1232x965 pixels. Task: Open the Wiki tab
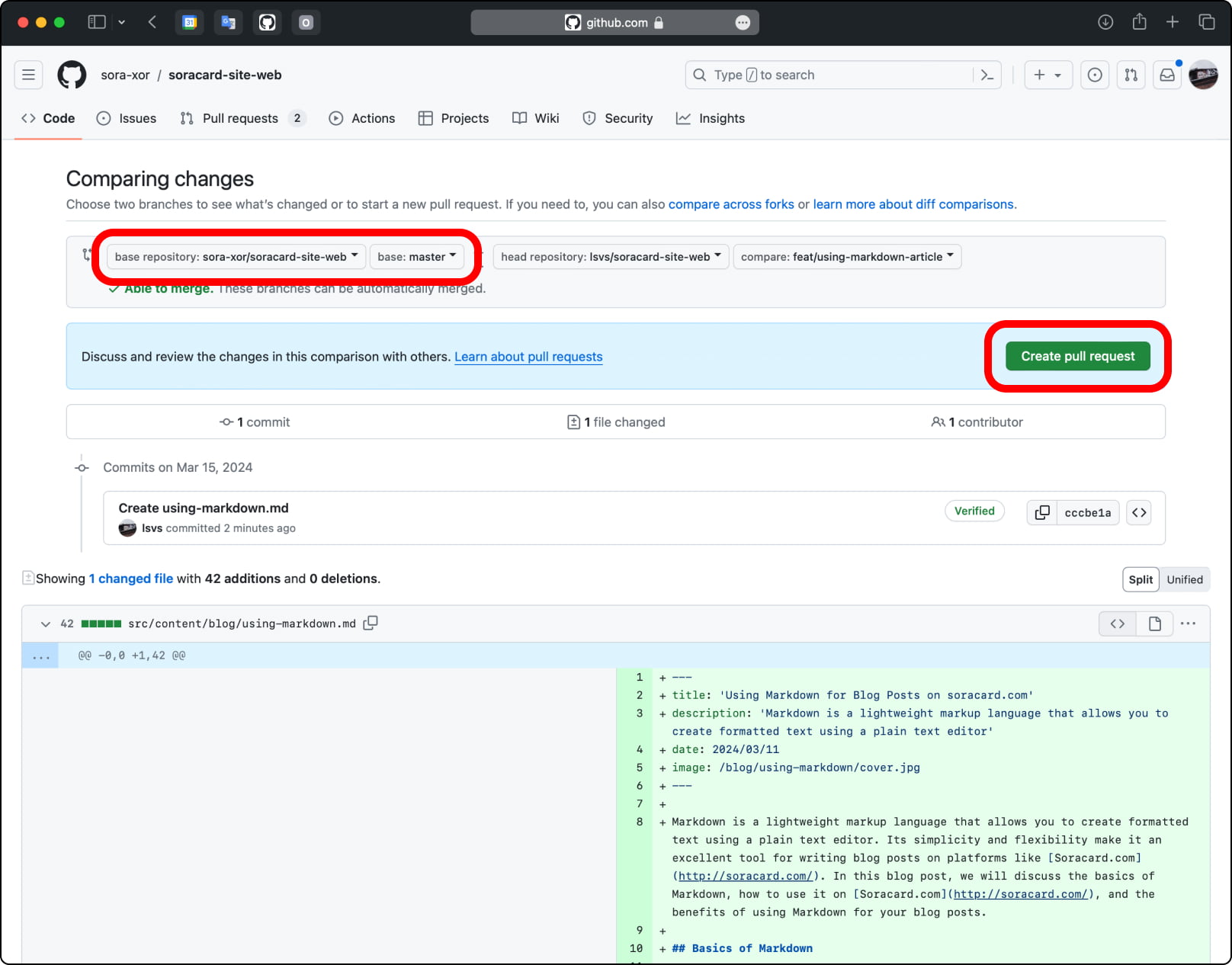click(536, 118)
